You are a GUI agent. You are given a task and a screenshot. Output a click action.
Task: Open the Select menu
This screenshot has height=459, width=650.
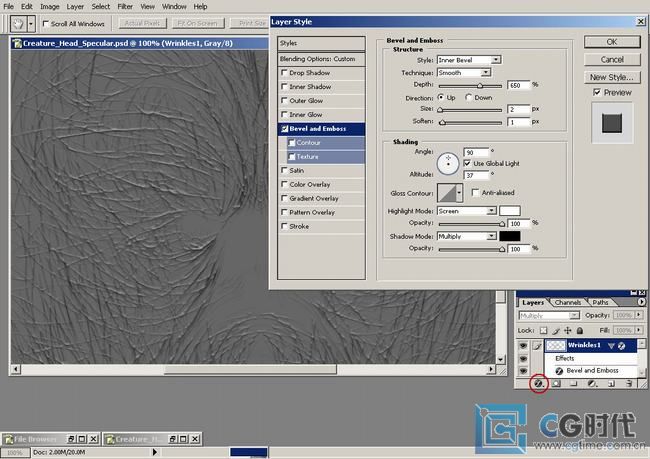(101, 7)
